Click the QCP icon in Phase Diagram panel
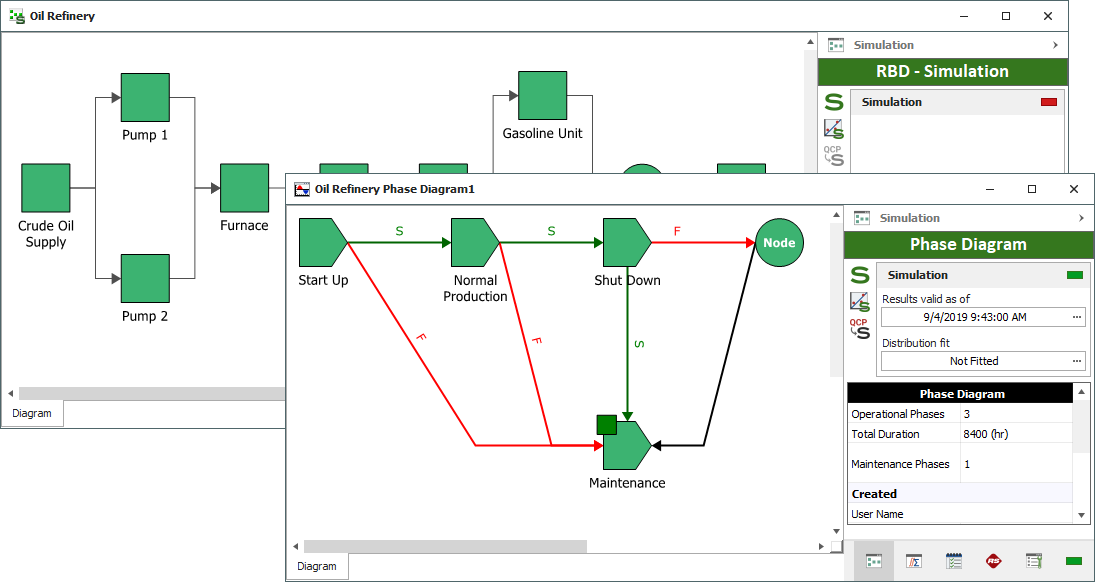This screenshot has width=1095, height=582. pyautogui.click(x=860, y=329)
